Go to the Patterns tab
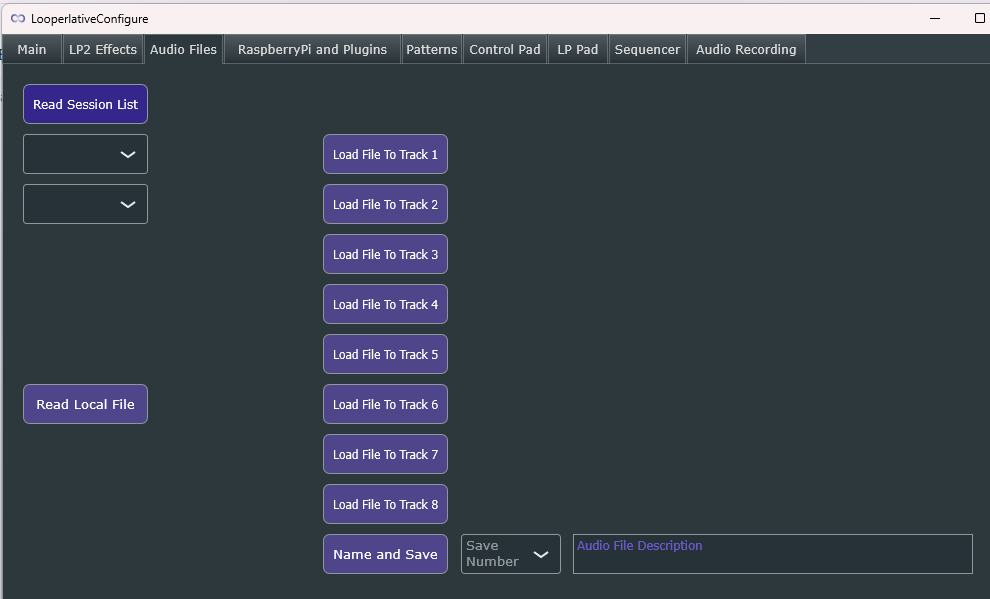 (x=432, y=49)
